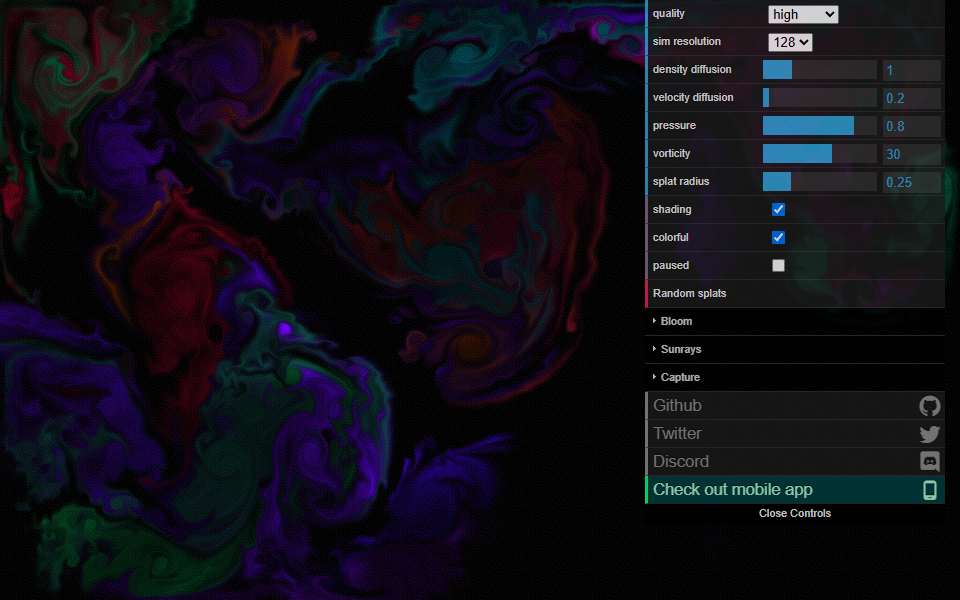Image resolution: width=960 pixels, height=600 pixels.
Task: Click the shading label
Action: pyautogui.click(x=672, y=209)
